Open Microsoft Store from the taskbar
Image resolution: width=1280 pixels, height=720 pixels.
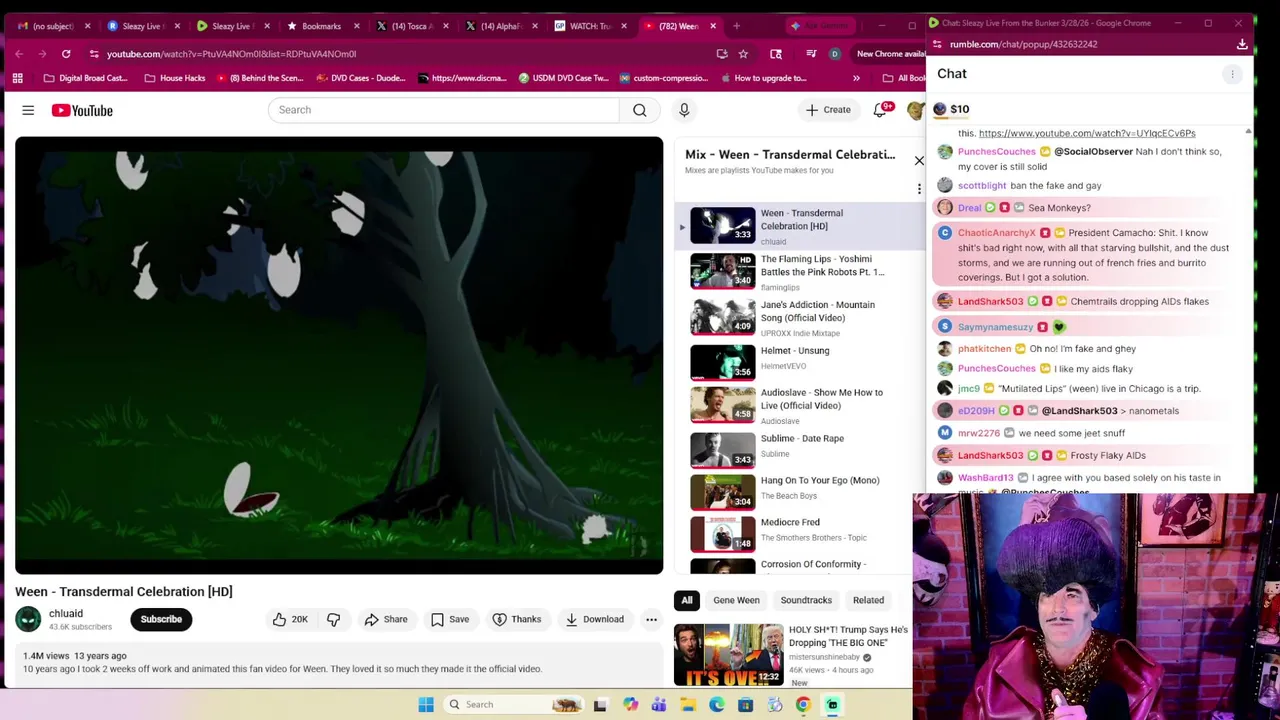click(746, 704)
